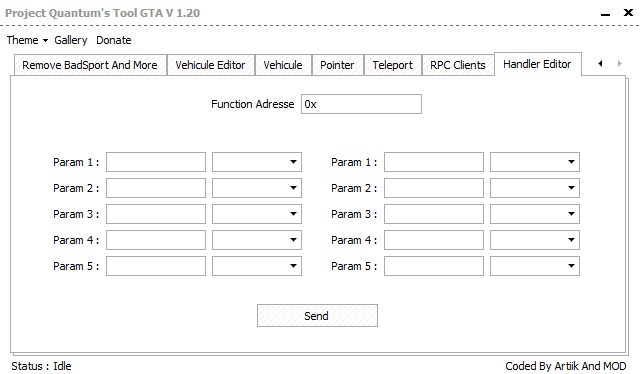Screen dimensions: 640x374
Task: Click the Coded By Artiik And MOD text
Action: click(566, 366)
